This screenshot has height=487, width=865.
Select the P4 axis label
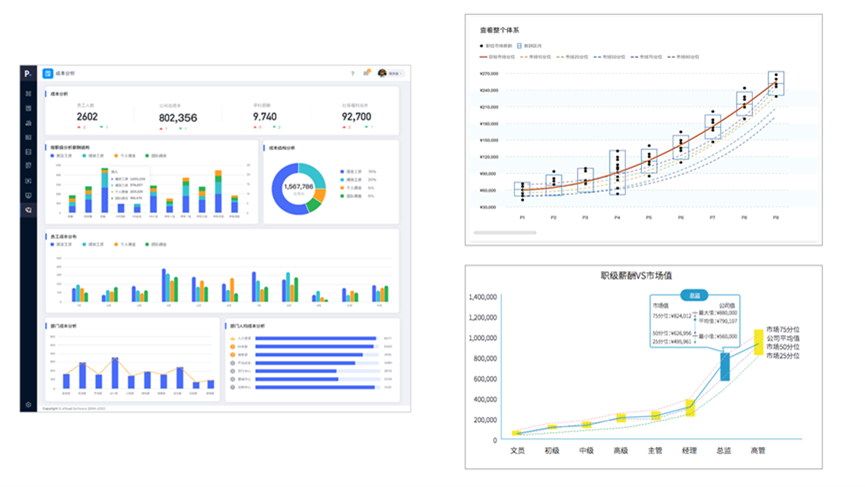click(x=617, y=217)
